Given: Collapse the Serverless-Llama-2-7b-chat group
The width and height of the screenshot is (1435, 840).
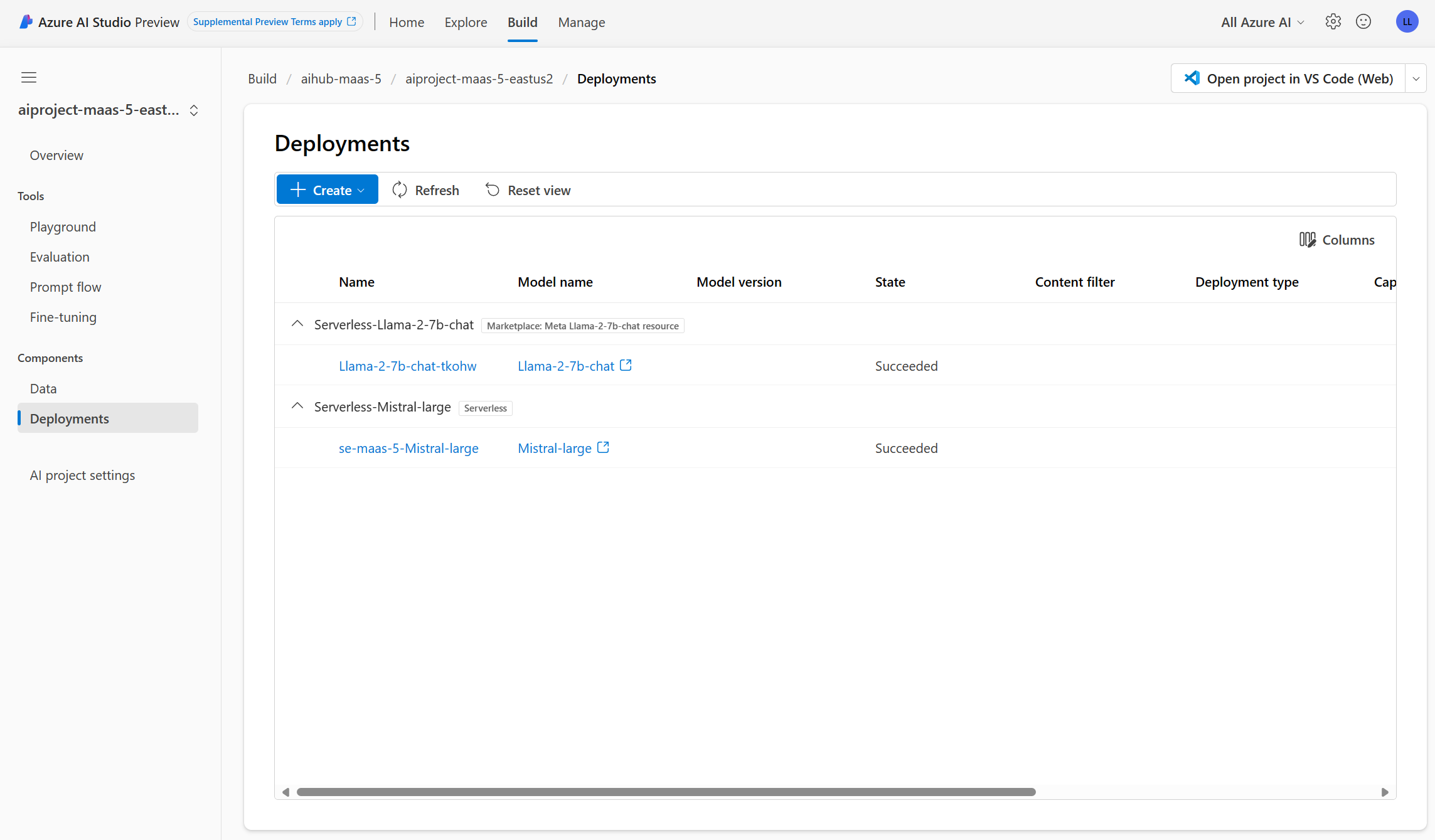Looking at the screenshot, I should coord(297,324).
